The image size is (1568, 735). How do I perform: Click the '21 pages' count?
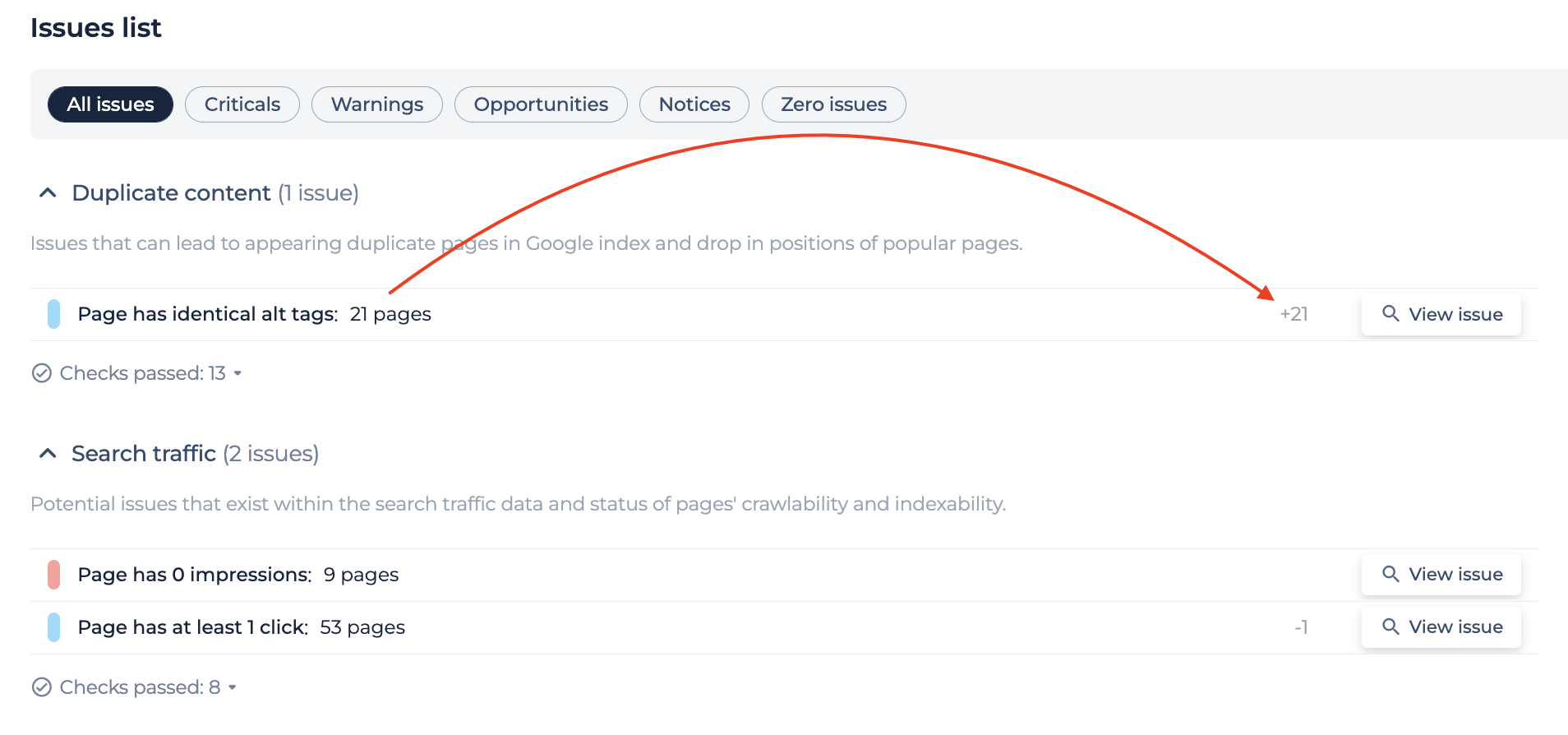tap(390, 314)
